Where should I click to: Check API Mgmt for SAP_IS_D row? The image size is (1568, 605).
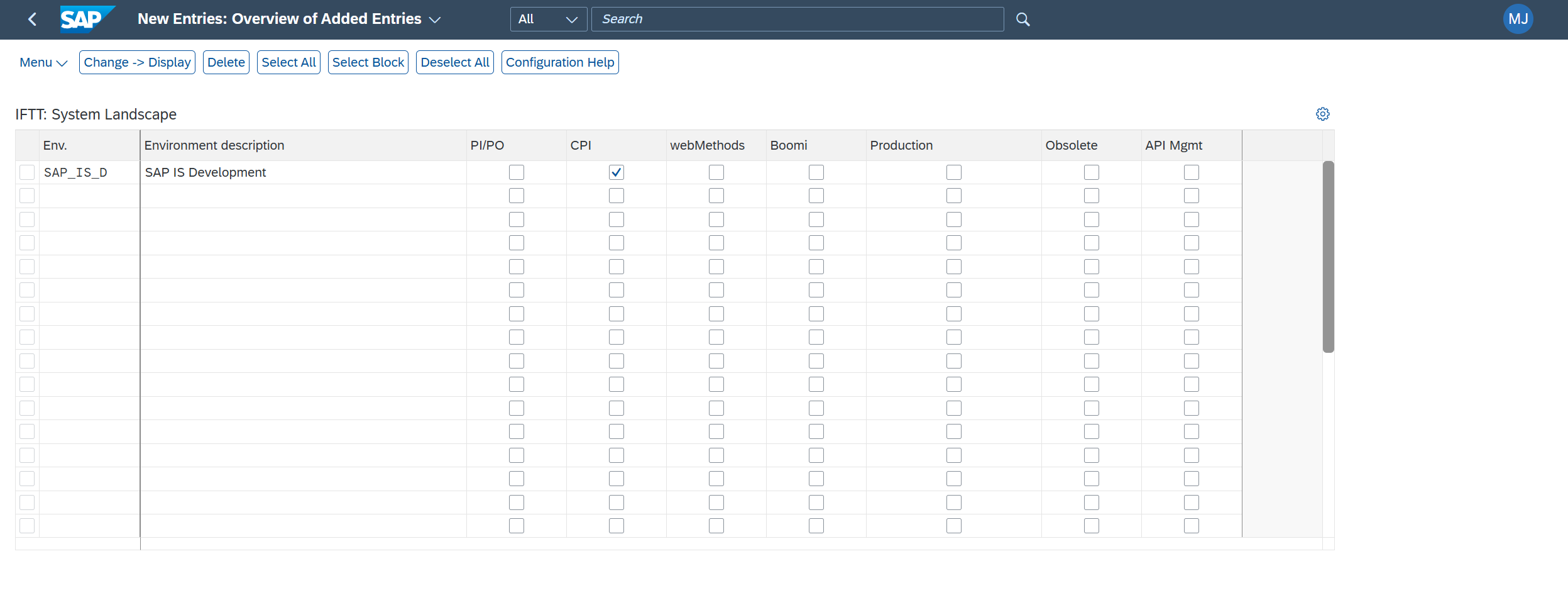coord(1191,172)
